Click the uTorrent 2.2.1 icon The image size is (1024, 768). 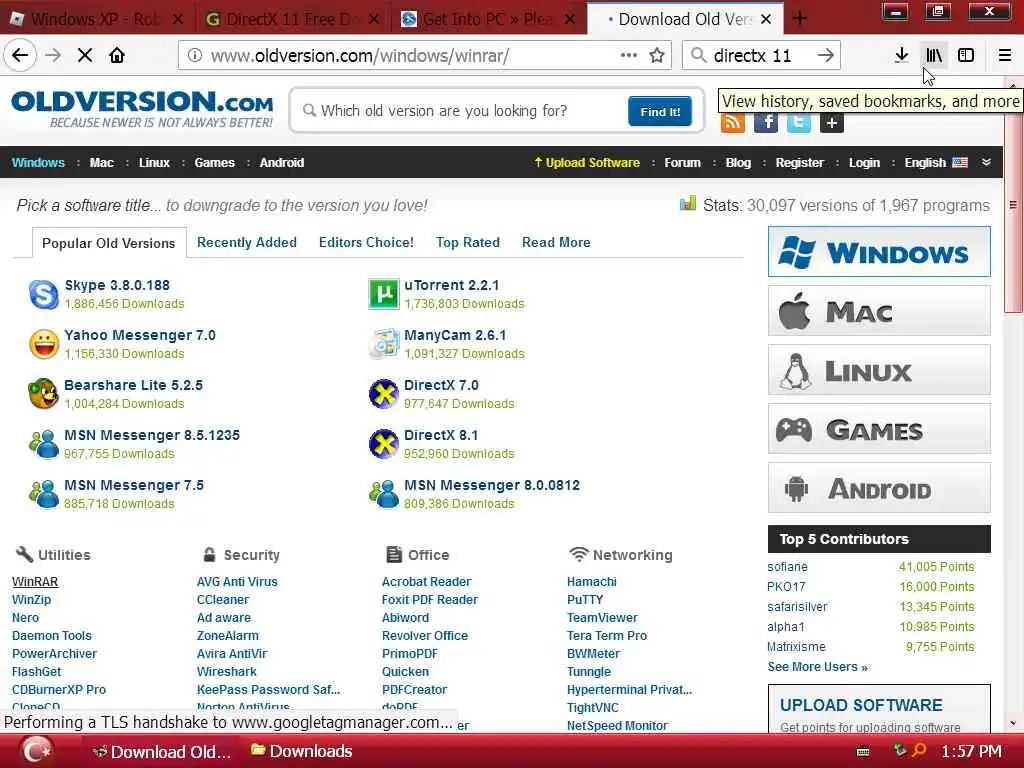(x=383, y=294)
